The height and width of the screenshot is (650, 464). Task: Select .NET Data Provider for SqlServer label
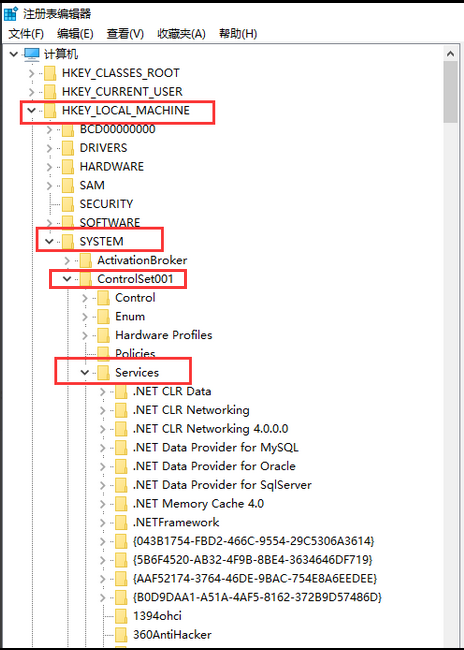(222, 485)
